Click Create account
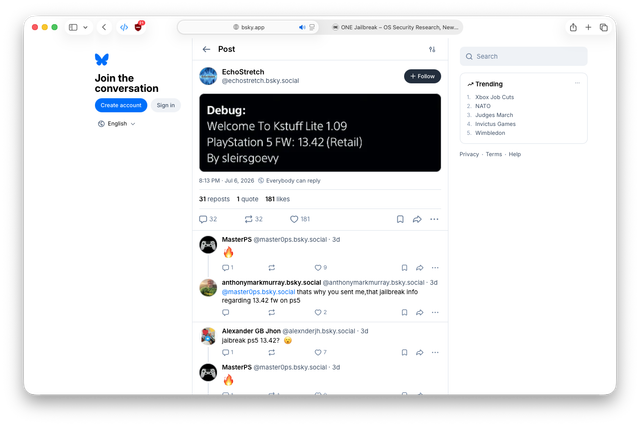Screen dimensions: 640x426 tap(121, 105)
